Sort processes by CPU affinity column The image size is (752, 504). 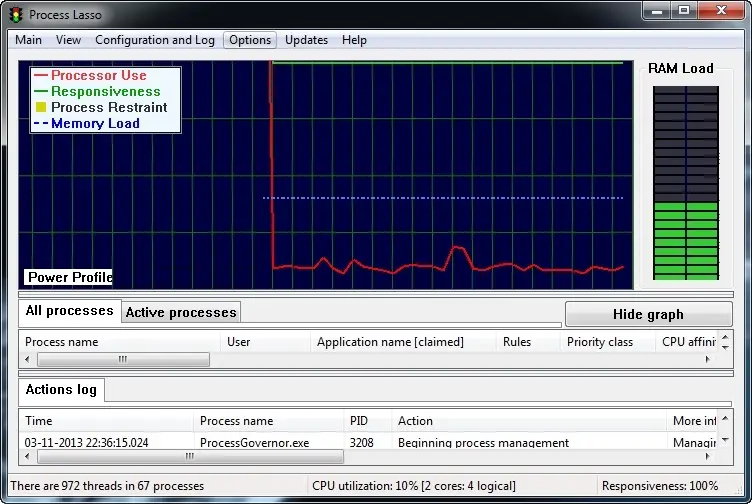(686, 342)
